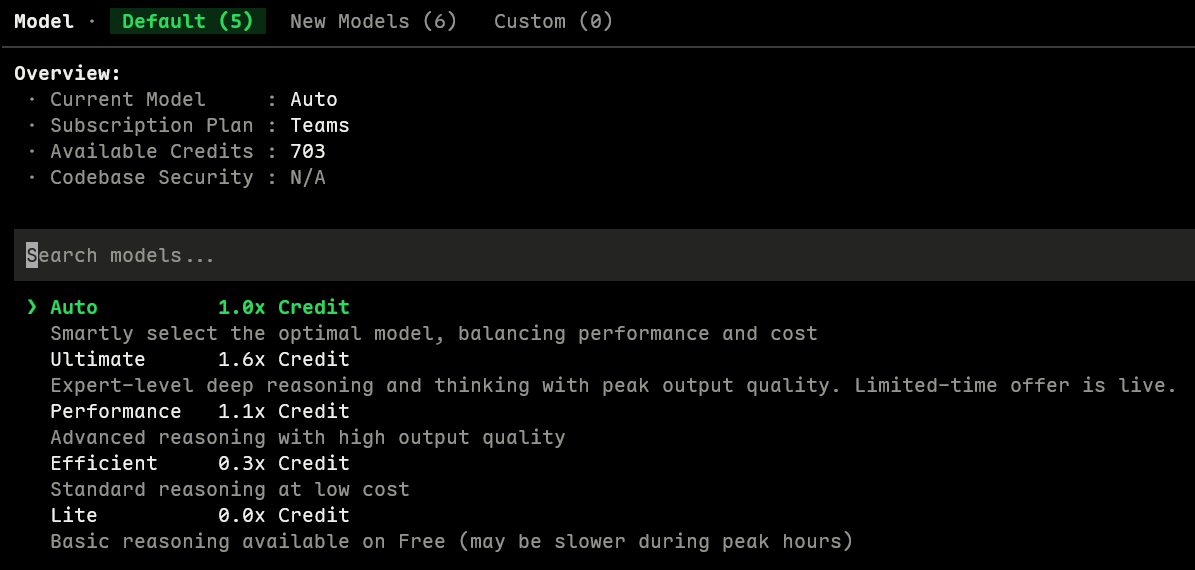Image resolution: width=1195 pixels, height=570 pixels.
Task: Click the Subscription Plan value Teams
Action: click(319, 126)
